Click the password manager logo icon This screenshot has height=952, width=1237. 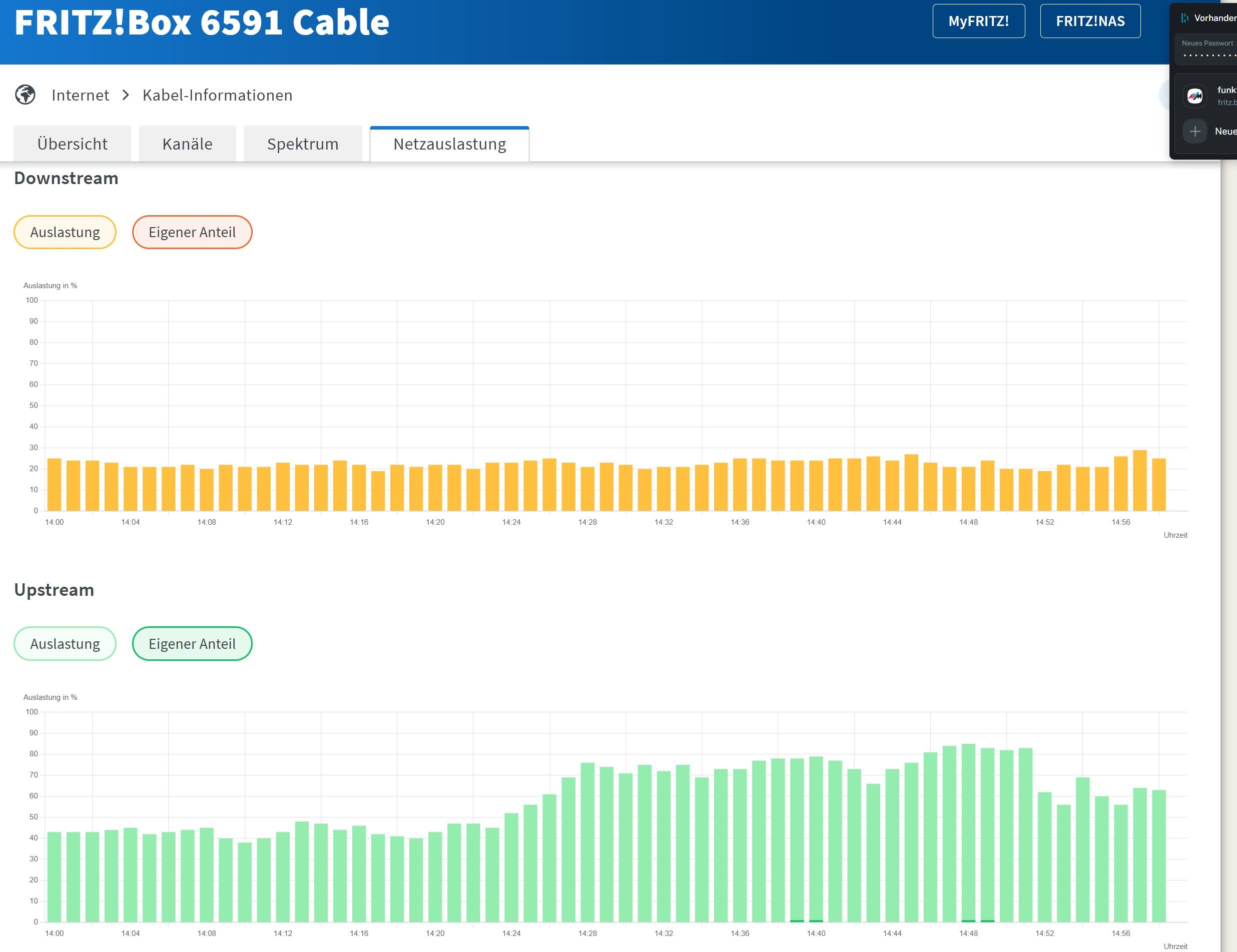coord(1184,18)
